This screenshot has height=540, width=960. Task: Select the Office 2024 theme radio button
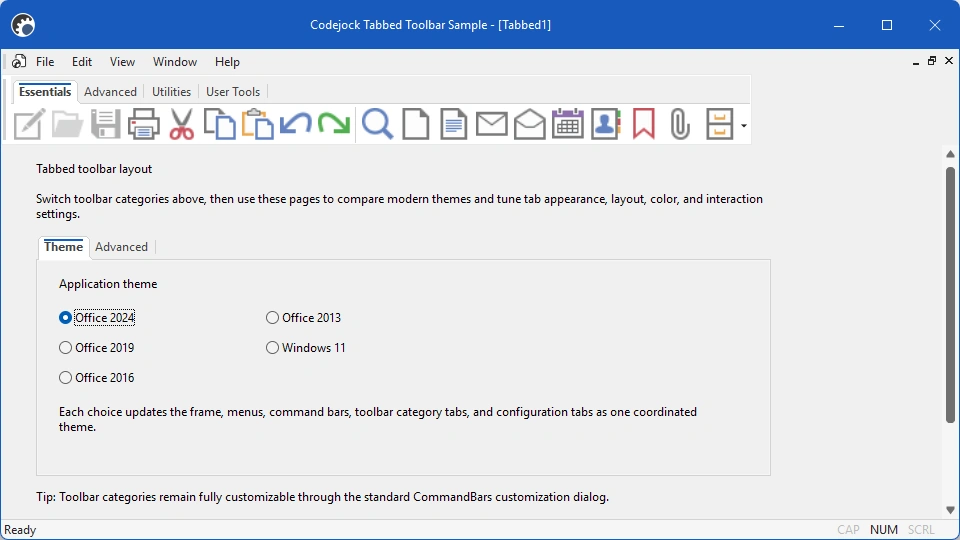[65, 317]
